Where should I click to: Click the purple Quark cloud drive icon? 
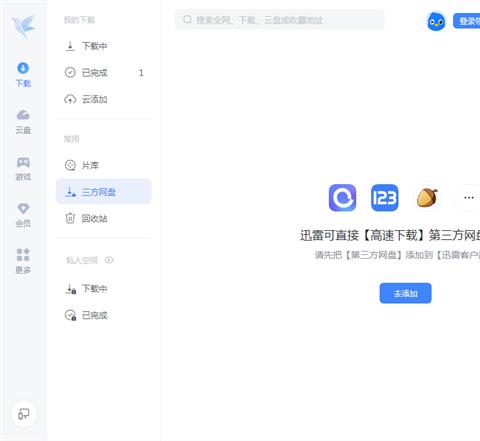point(342,198)
